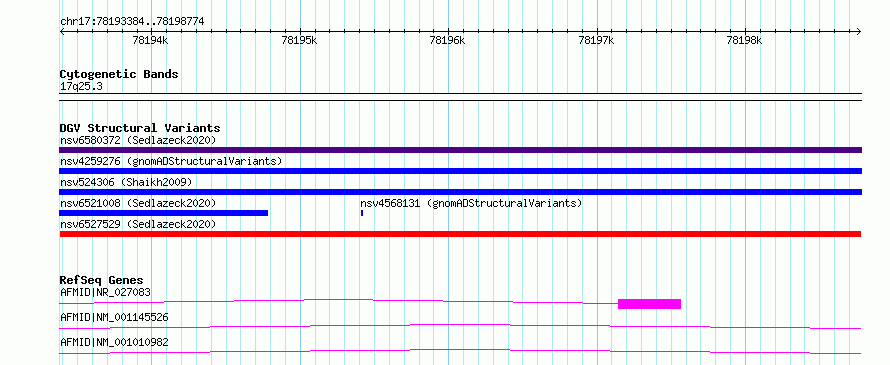Select the short blue nsv6521008 variant bar
The image size is (890, 365).
pos(163,213)
